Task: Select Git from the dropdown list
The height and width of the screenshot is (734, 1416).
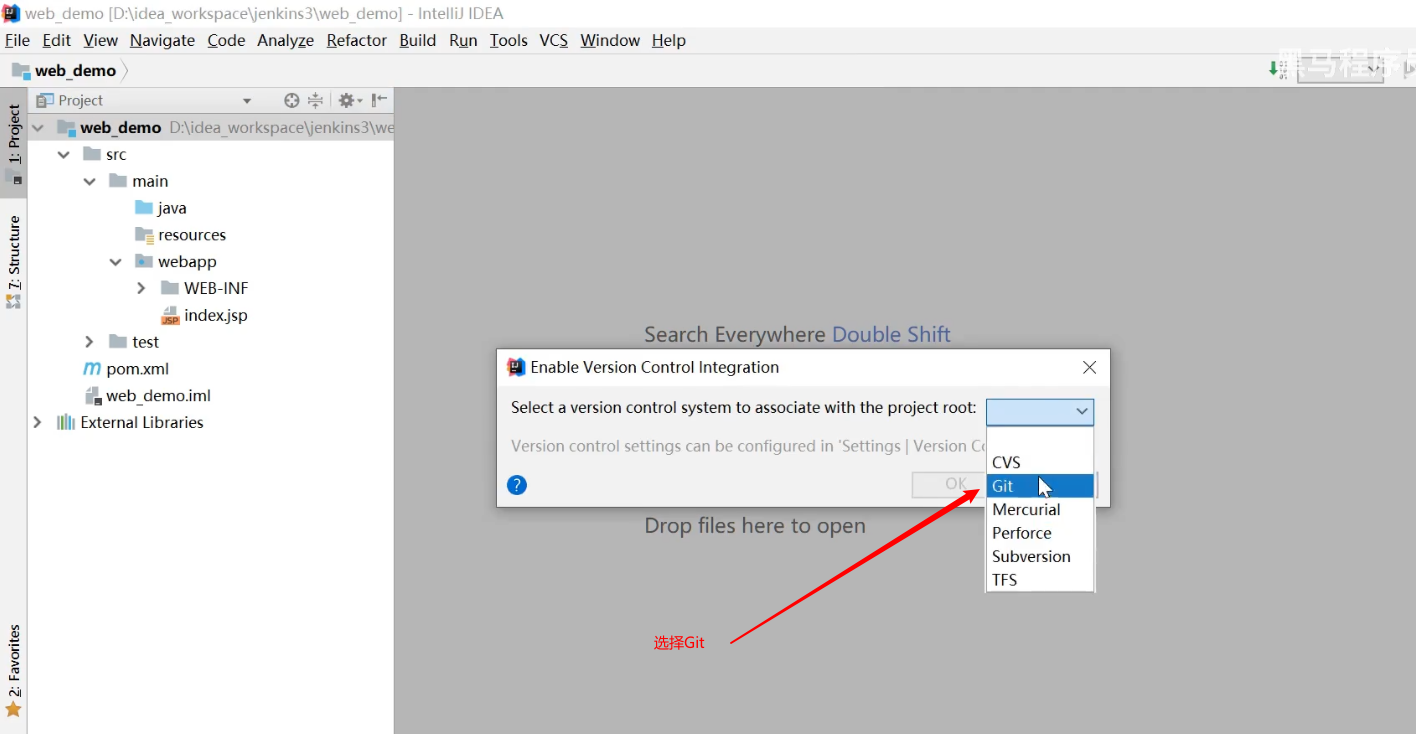Action: 1040,486
